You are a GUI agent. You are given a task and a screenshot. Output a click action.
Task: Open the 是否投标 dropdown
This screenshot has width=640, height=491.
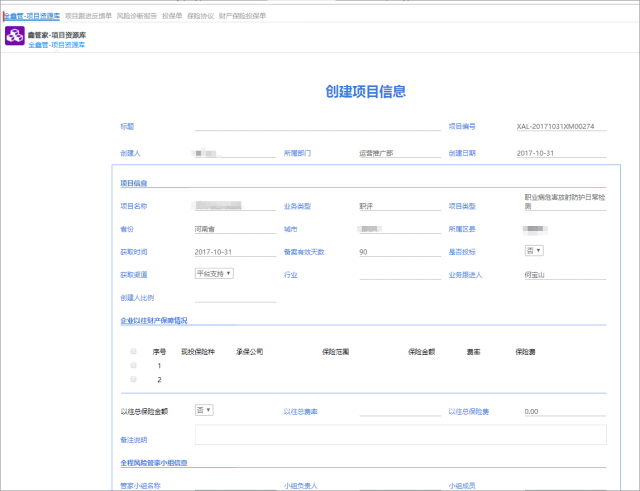pyautogui.click(x=534, y=251)
